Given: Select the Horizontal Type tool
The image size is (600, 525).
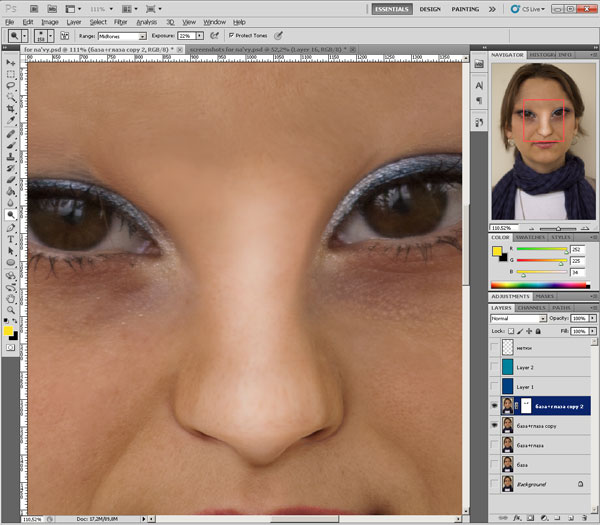Looking at the screenshot, I should [10, 240].
